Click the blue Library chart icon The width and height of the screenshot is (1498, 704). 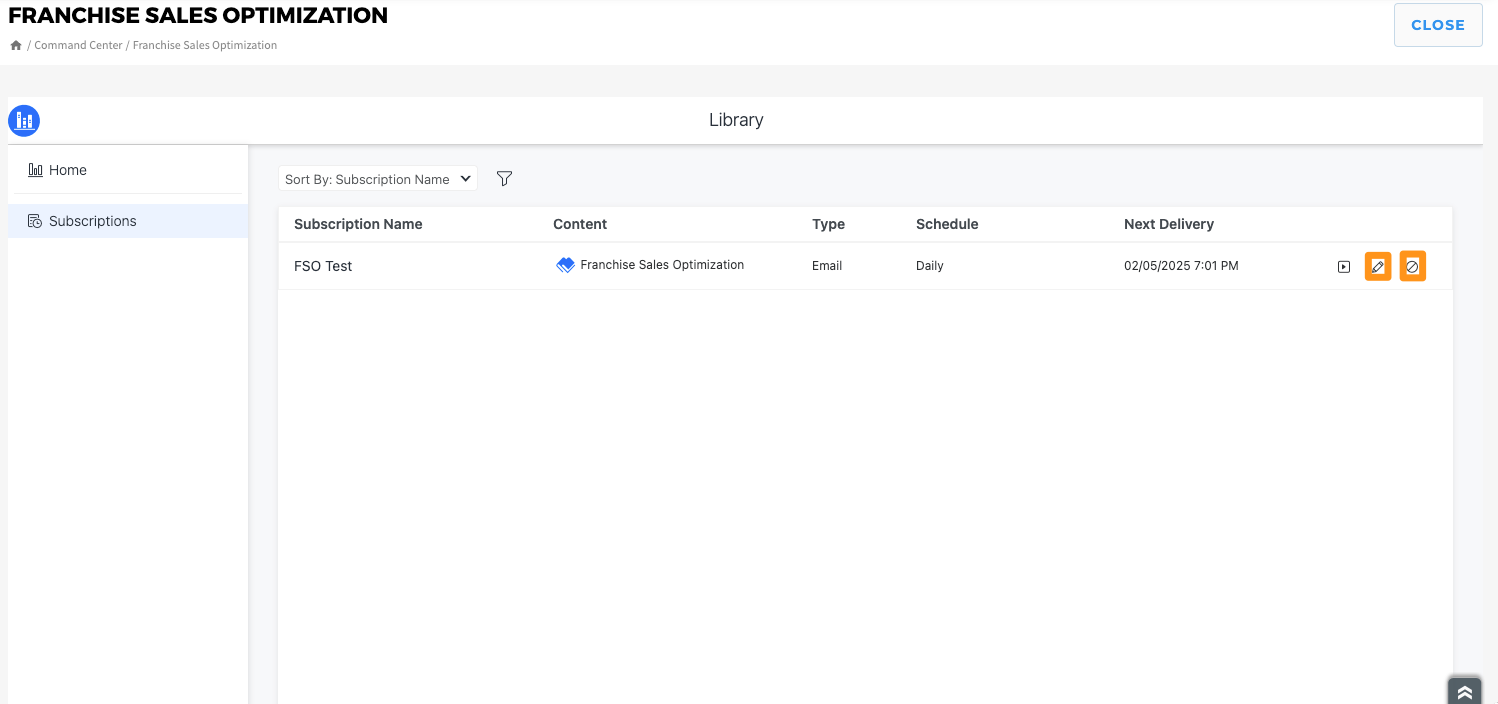24,121
